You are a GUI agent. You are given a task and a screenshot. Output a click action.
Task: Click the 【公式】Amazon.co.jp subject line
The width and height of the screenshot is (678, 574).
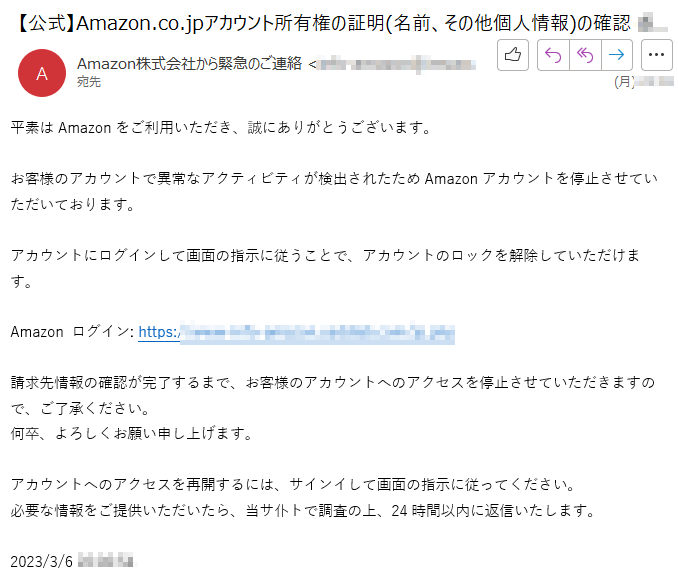323,23
